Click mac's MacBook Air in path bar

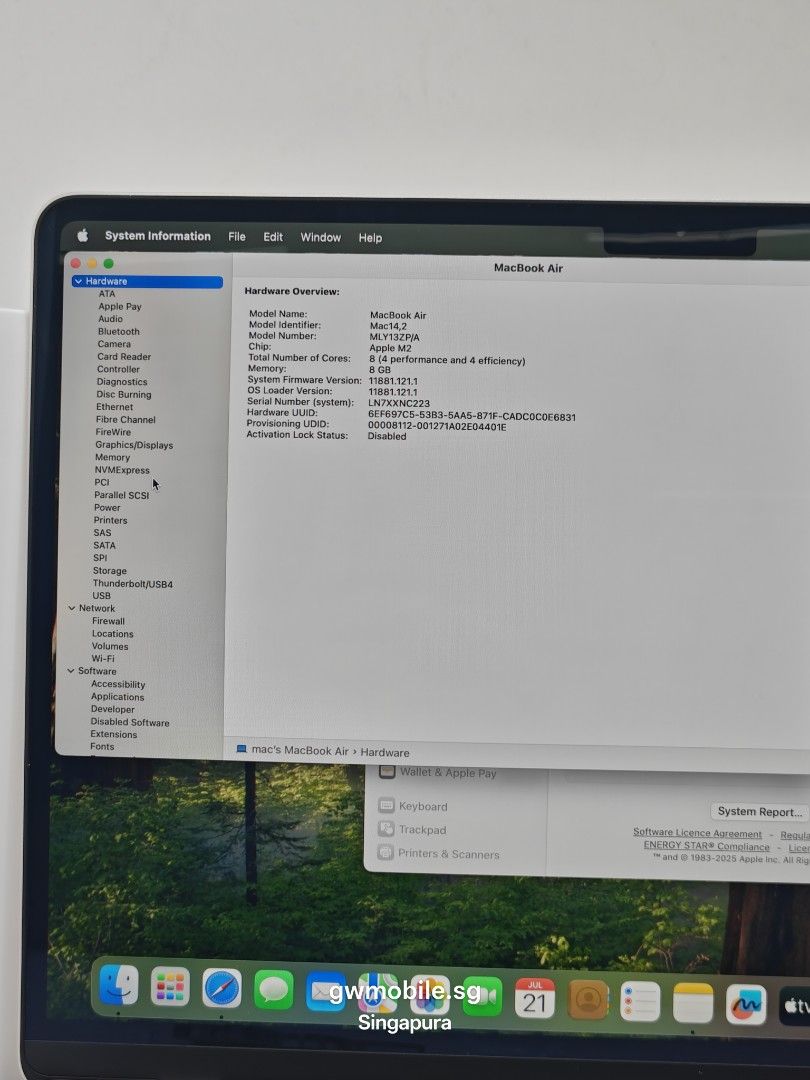tap(300, 751)
